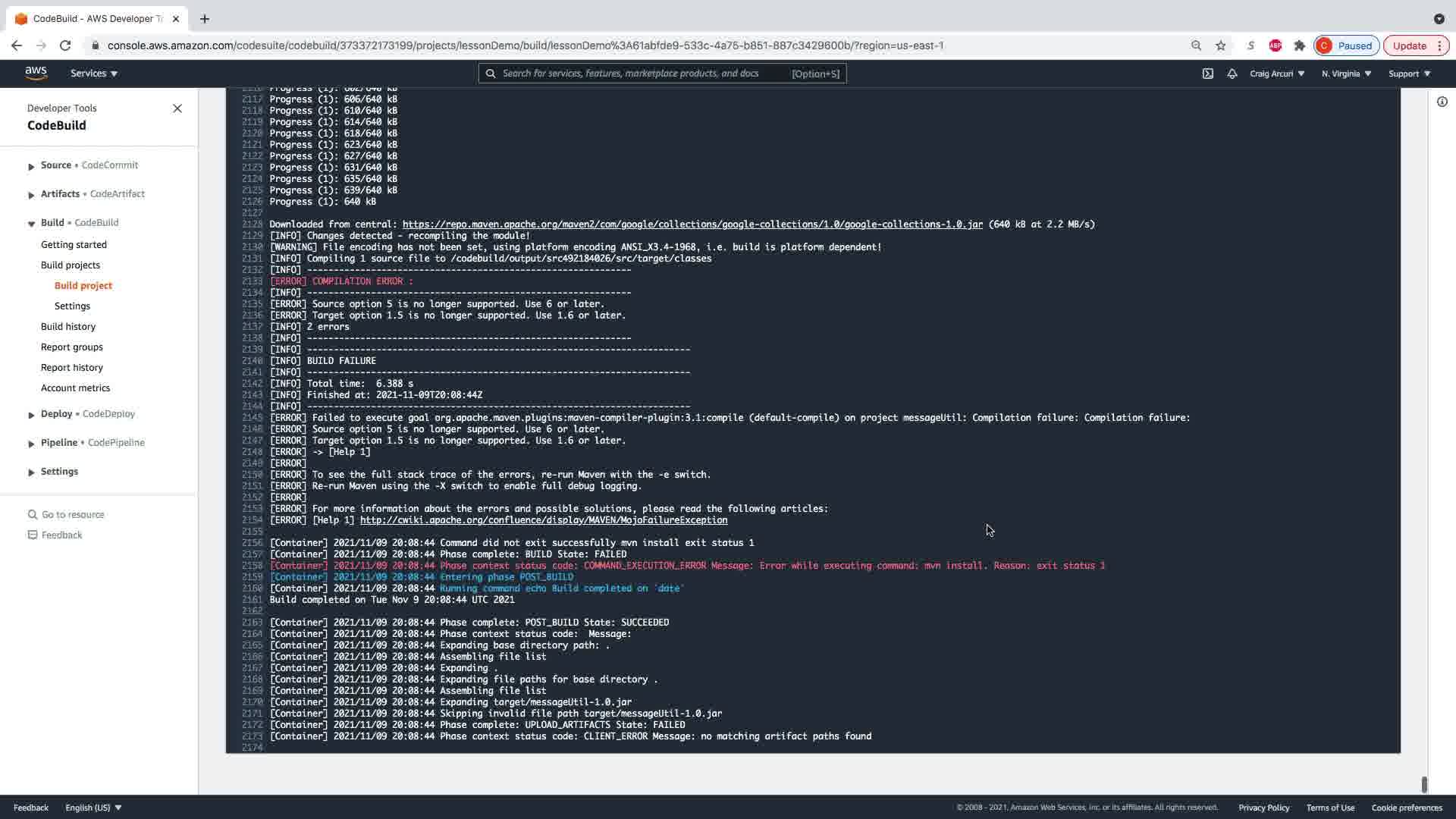Open N. Virginia region dropdown

click(x=1346, y=74)
